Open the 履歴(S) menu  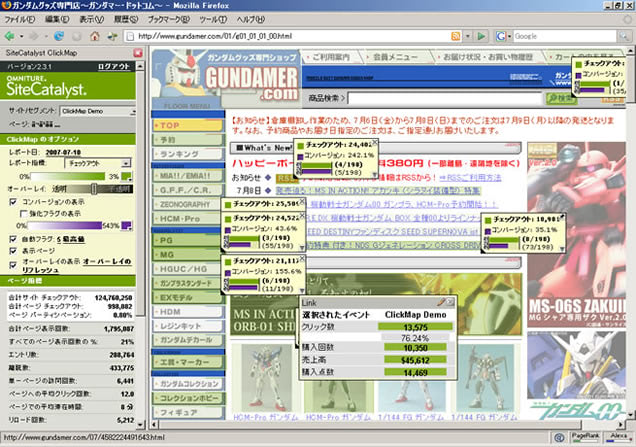pos(126,19)
